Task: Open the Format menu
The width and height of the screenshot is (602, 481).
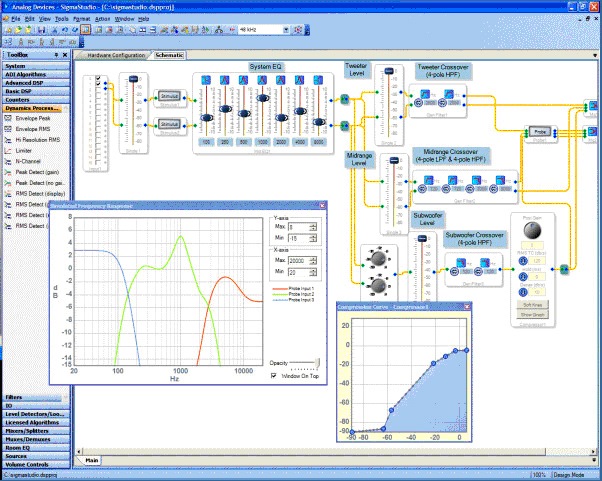Action: click(81, 19)
